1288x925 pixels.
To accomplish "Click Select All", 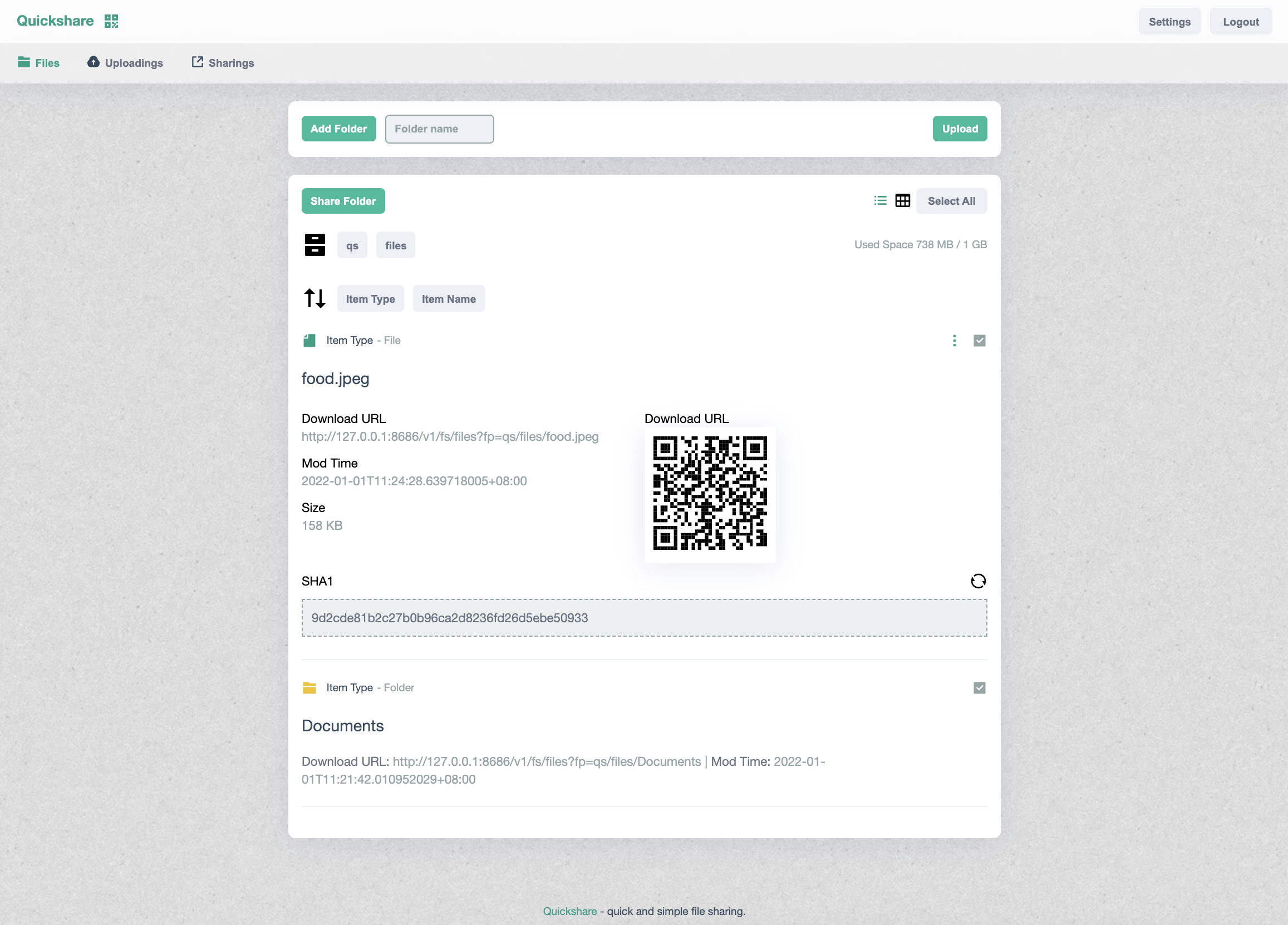I will [x=951, y=201].
